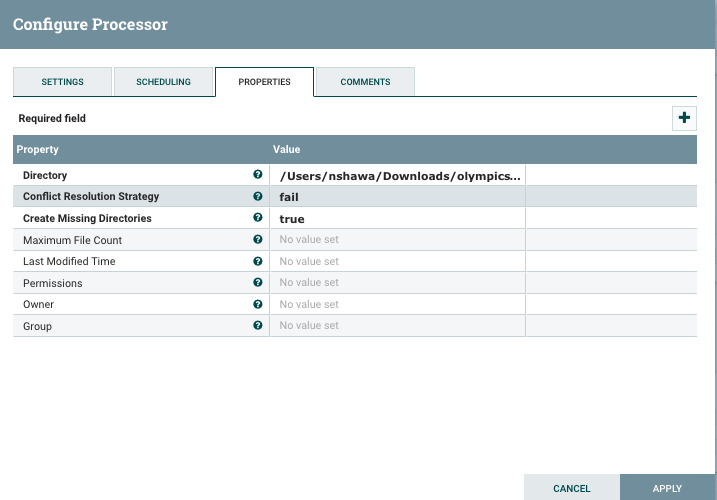Cancel the processor configuration
This screenshot has height=500, width=717.
(571, 488)
